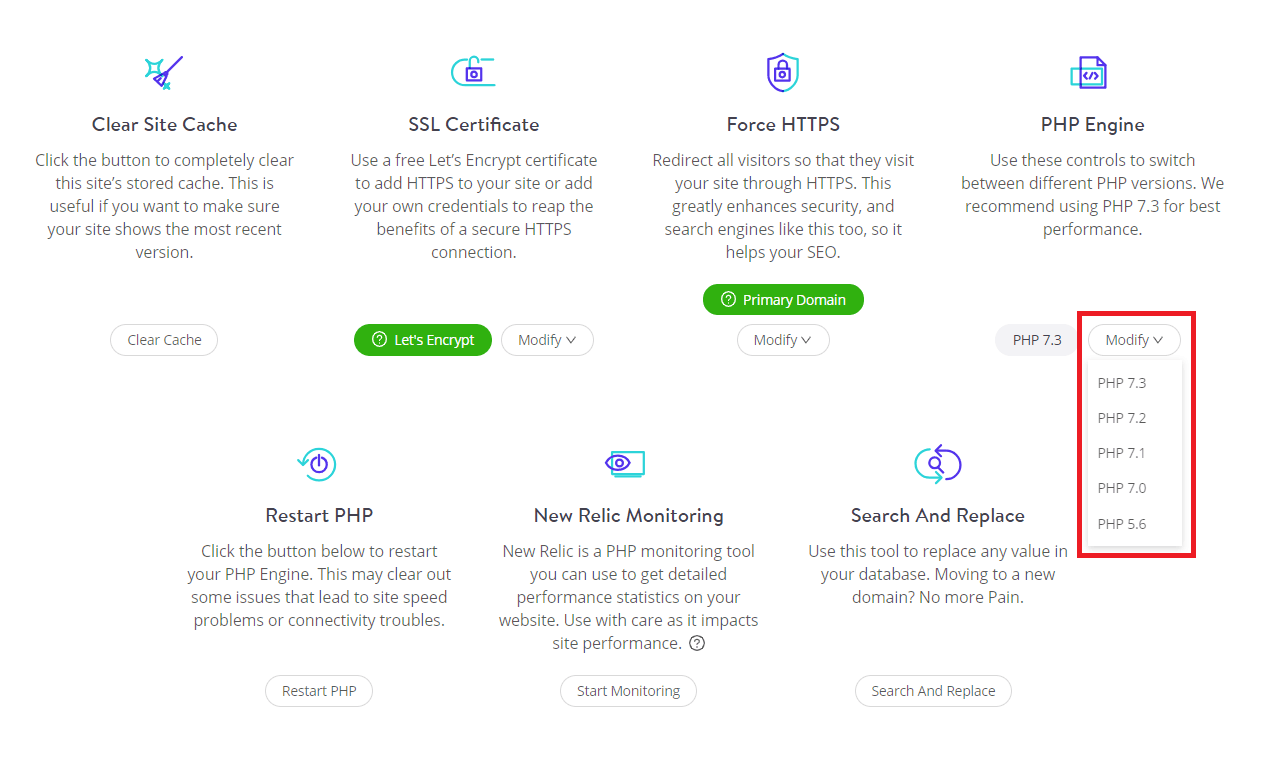Select PHP 5.6 from the version list

coord(1121,523)
